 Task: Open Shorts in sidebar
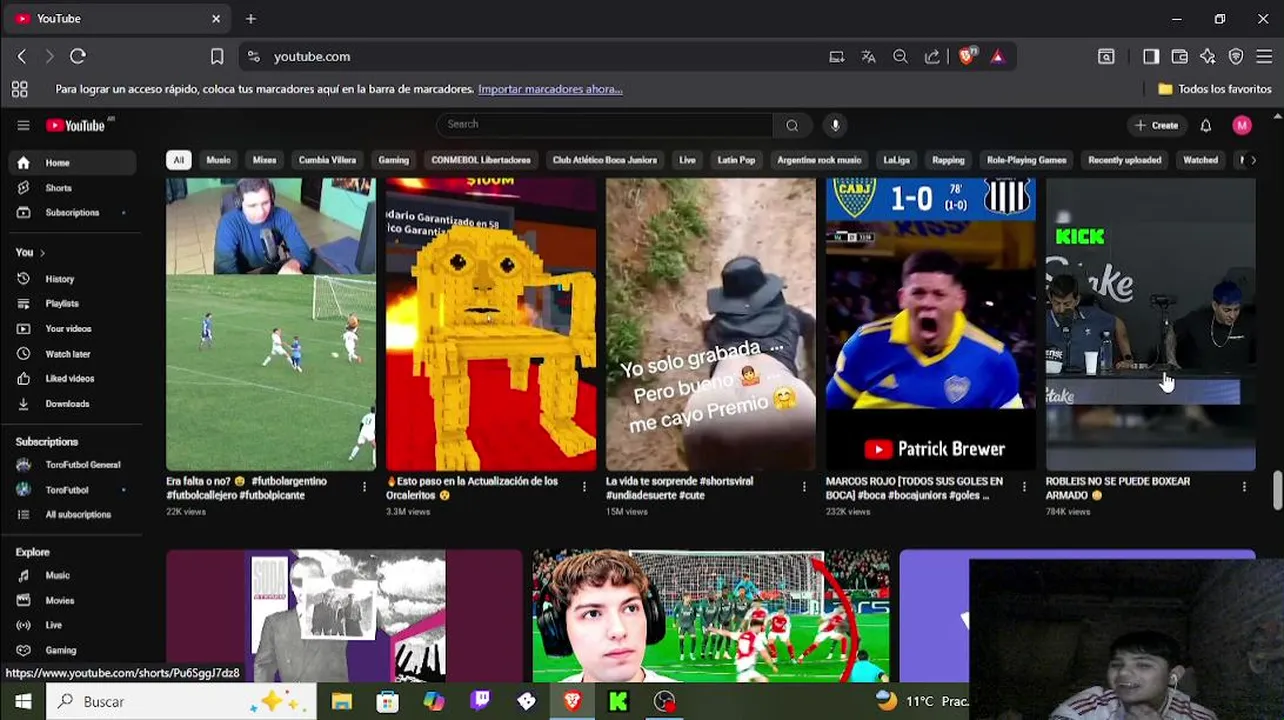pos(71,188)
